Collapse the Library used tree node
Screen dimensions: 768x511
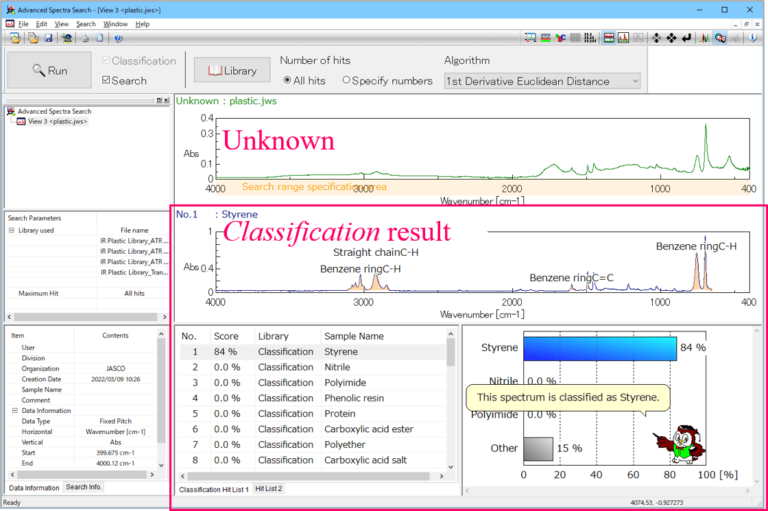[x=12, y=230]
